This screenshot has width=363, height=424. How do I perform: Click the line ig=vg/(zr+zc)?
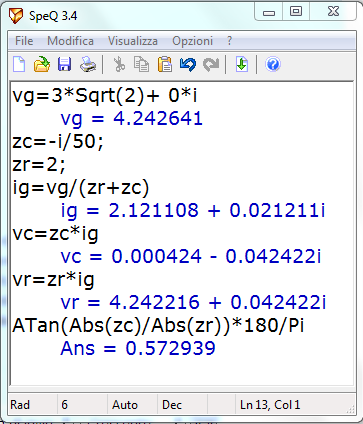(81, 188)
